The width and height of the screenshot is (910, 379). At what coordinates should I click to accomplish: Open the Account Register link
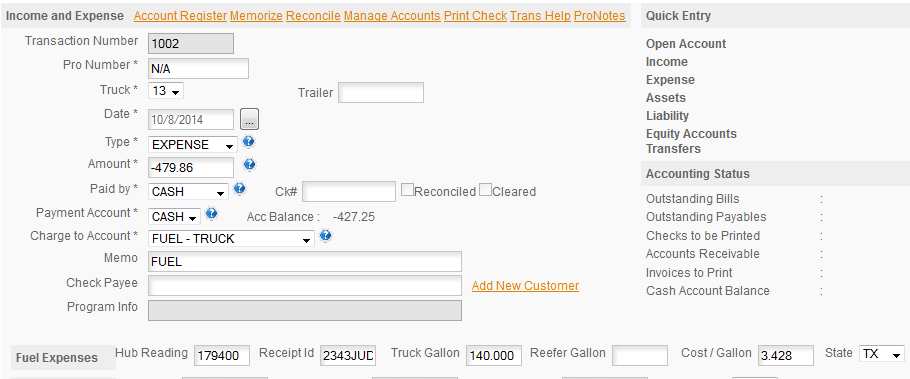(x=180, y=16)
